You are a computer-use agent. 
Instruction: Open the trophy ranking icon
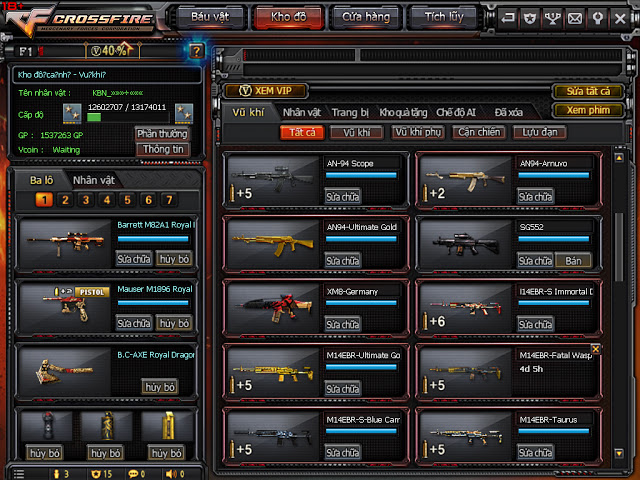pos(552,18)
